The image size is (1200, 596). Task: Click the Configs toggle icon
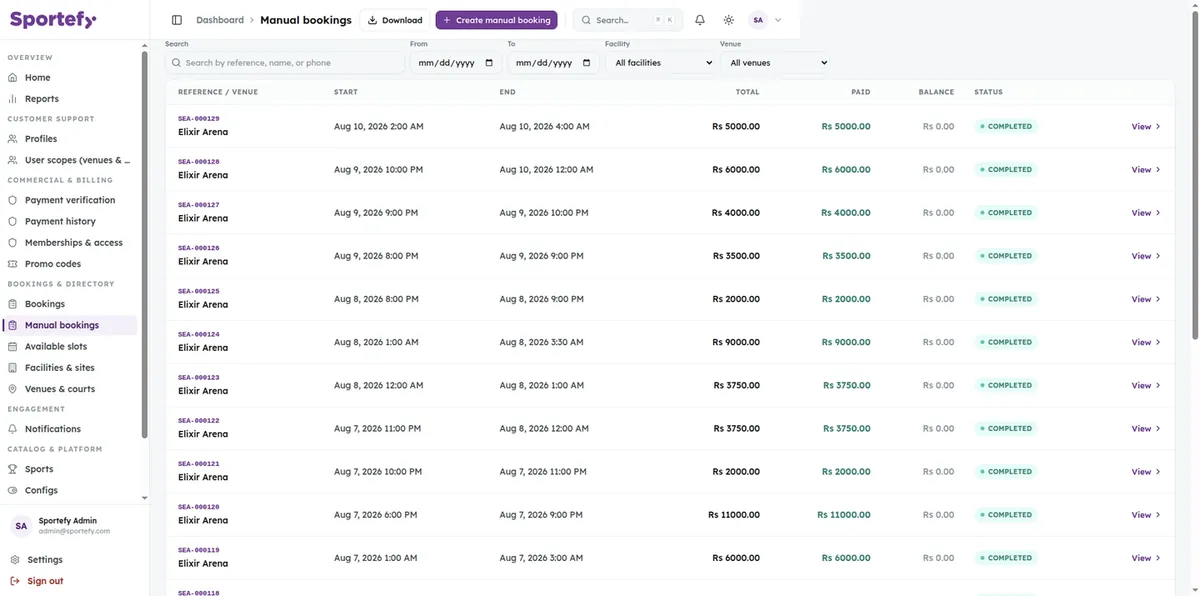[13, 490]
